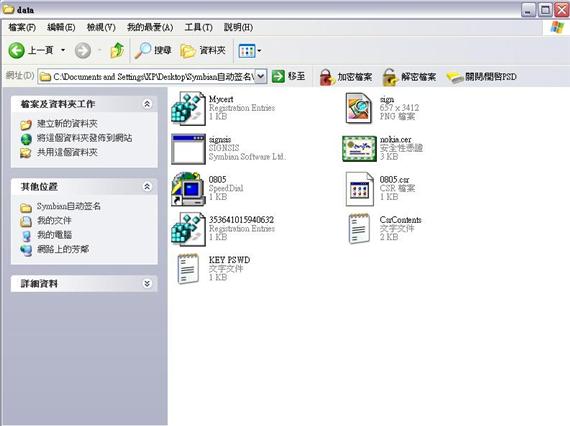Click the green Back arrow button
The image size is (570, 426).
(17, 50)
